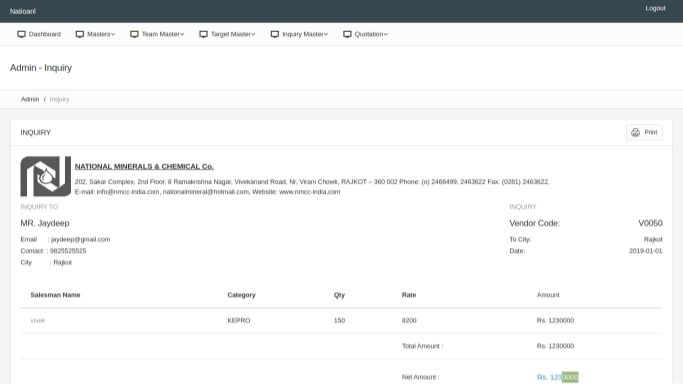Click the Team Master monitor icon
This screenshot has width=683, height=384.
[x=134, y=34]
